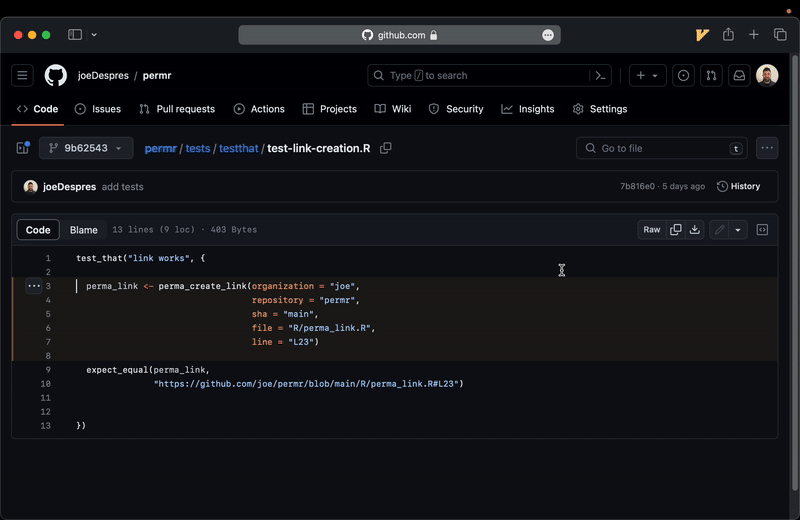Focus the 'Go to file' search field
800x520 pixels.
[662, 148]
